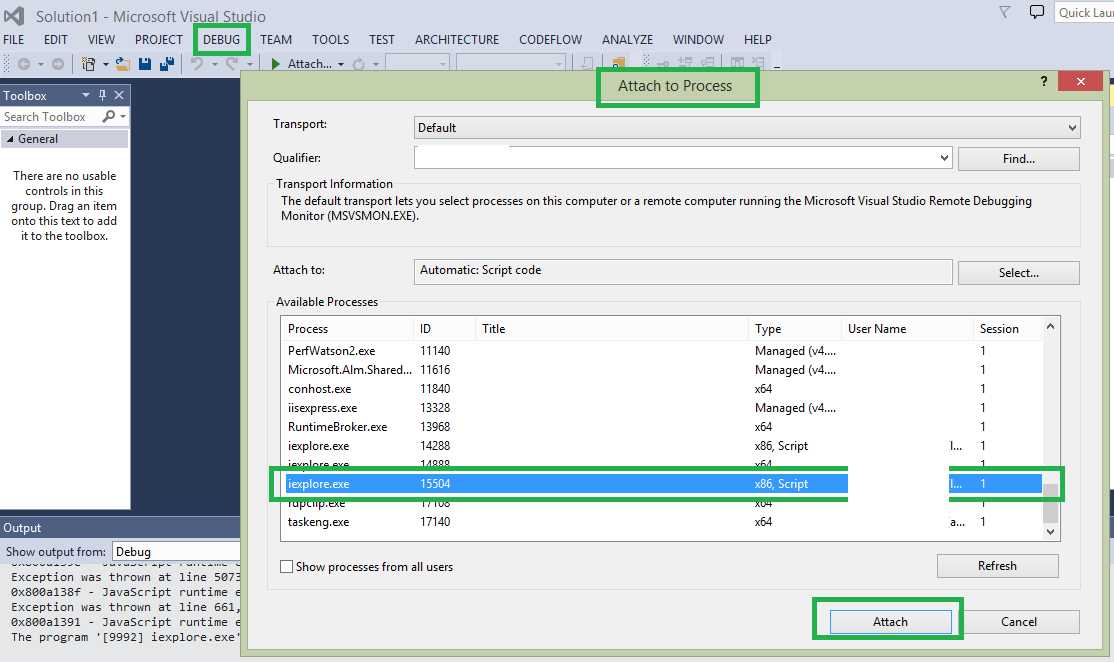Open the DEBUG menu
The image size is (1114, 662).
coord(221,40)
